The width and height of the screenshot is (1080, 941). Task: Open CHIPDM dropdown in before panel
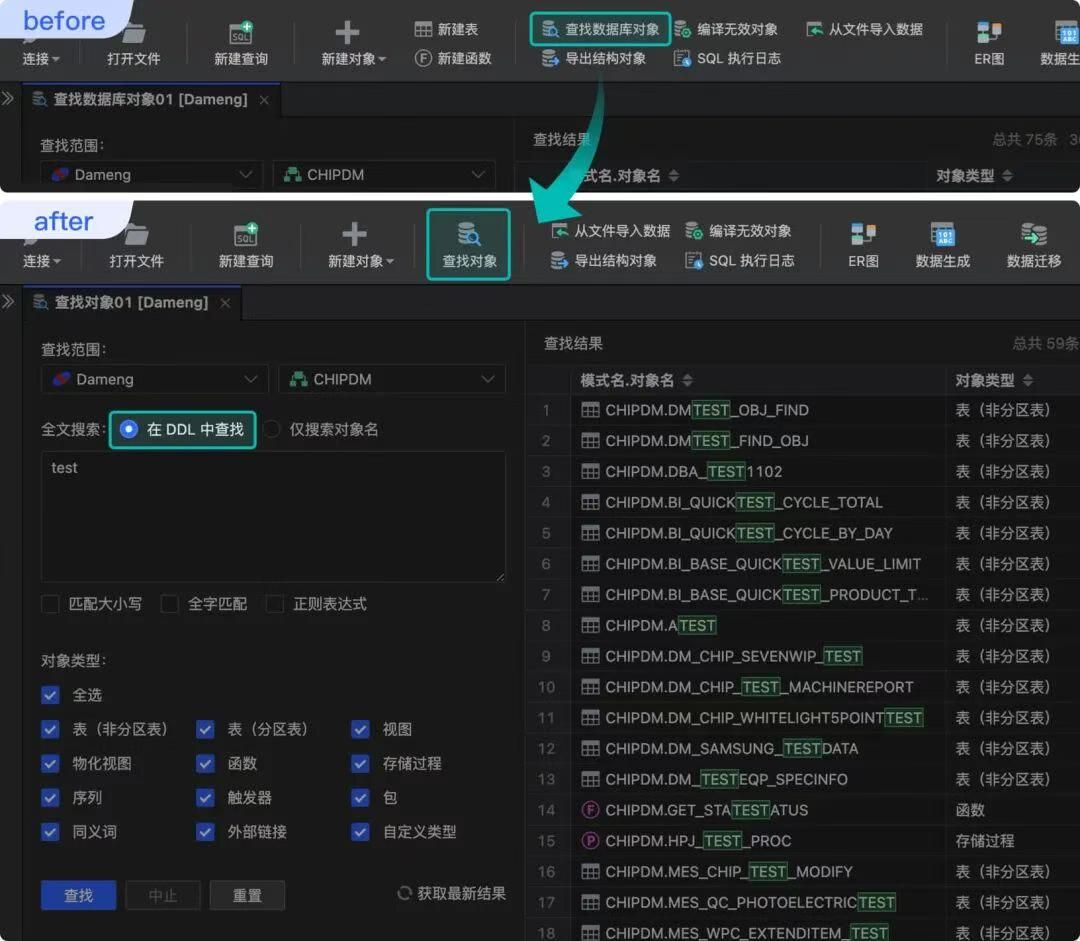pyautogui.click(x=384, y=175)
